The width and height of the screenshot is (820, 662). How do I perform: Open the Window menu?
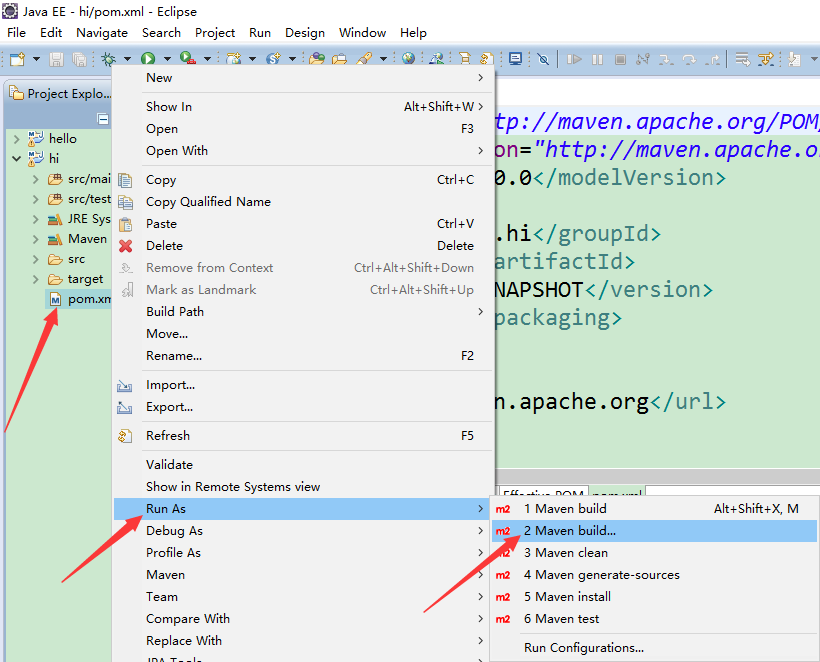pyautogui.click(x=362, y=32)
